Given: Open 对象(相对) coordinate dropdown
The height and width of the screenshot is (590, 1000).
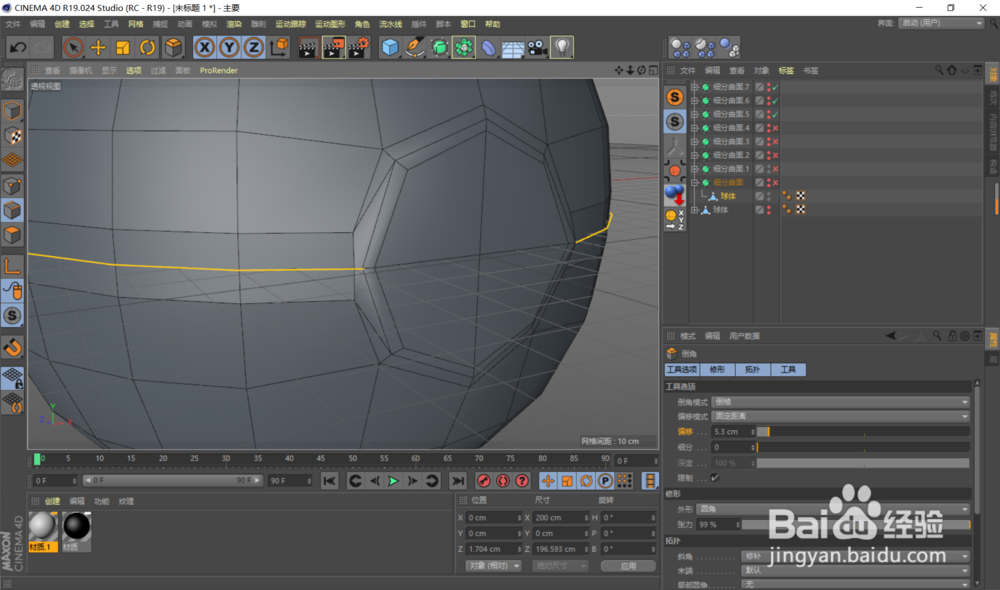Looking at the screenshot, I should pos(493,566).
